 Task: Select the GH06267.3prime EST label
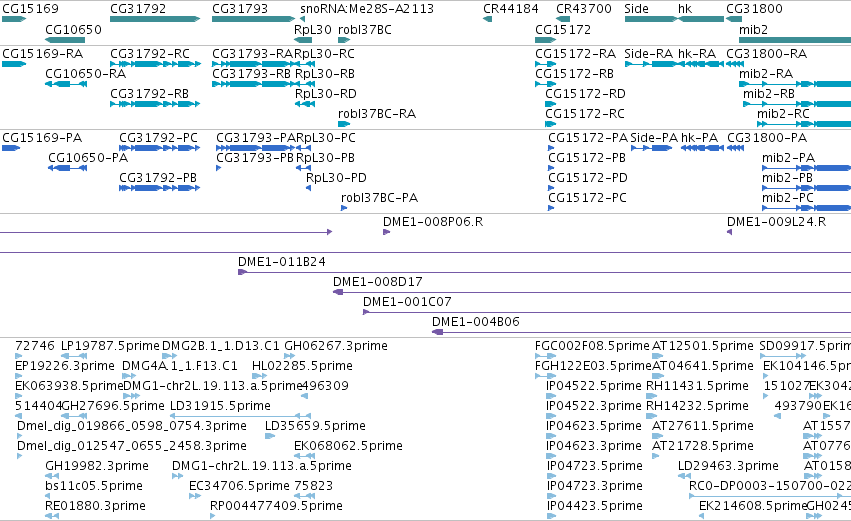(336, 346)
